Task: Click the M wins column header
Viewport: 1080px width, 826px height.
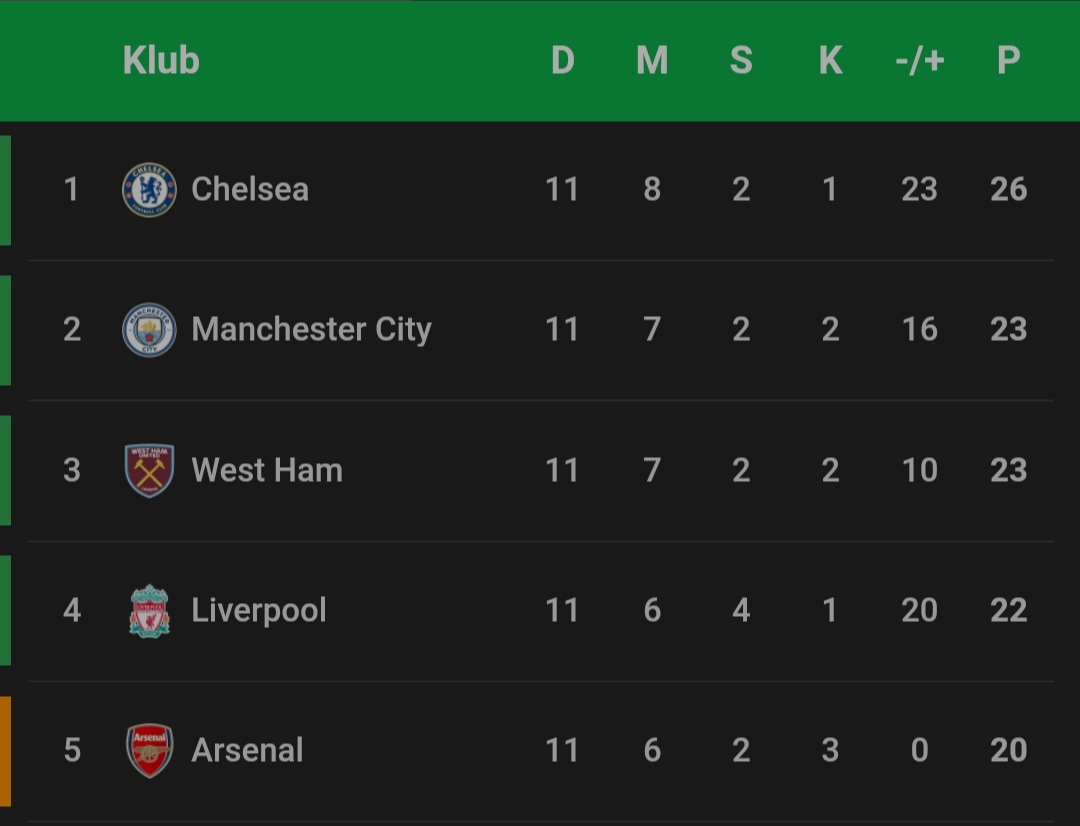Action: point(652,61)
